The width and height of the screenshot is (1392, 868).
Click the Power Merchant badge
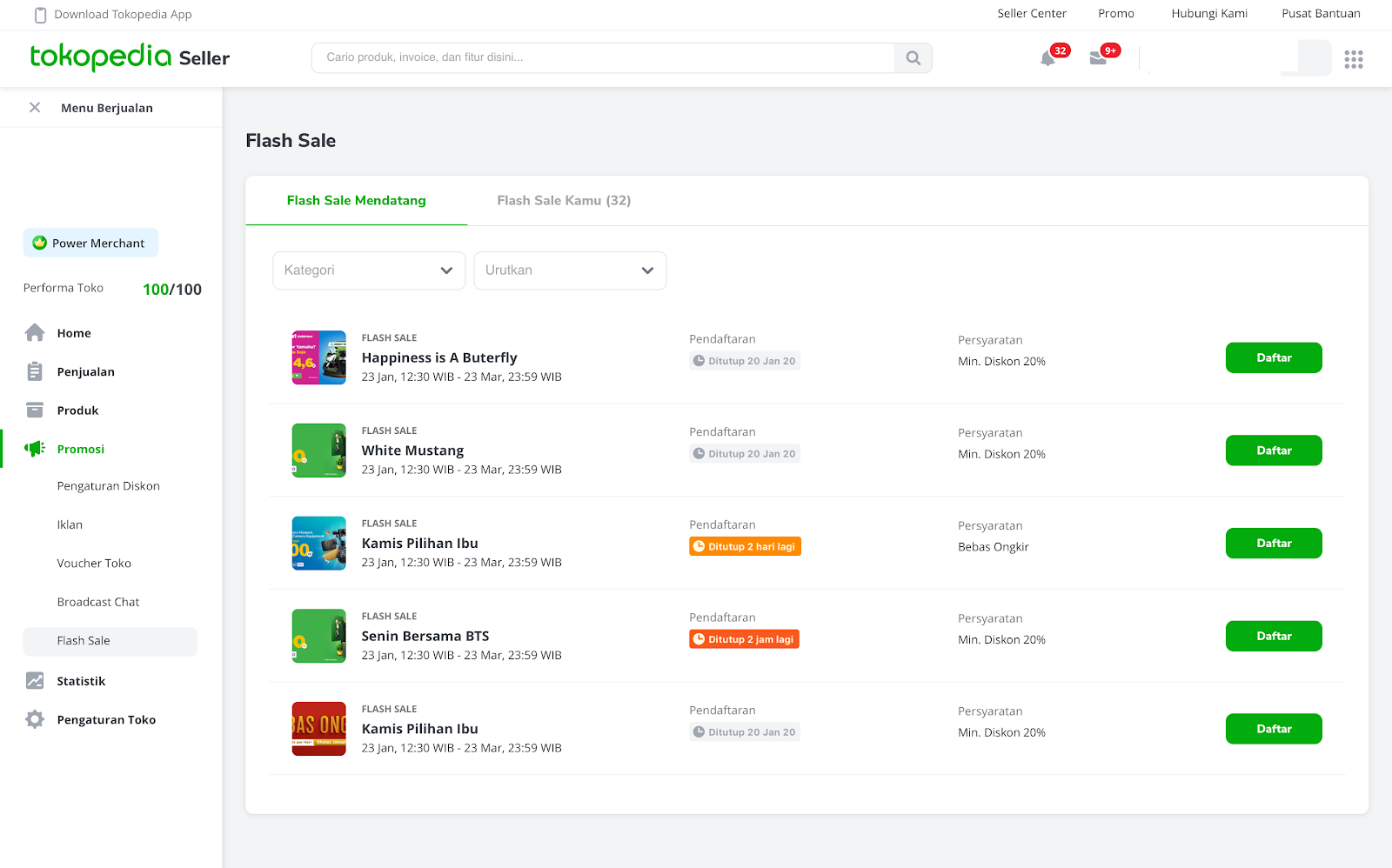tap(90, 244)
